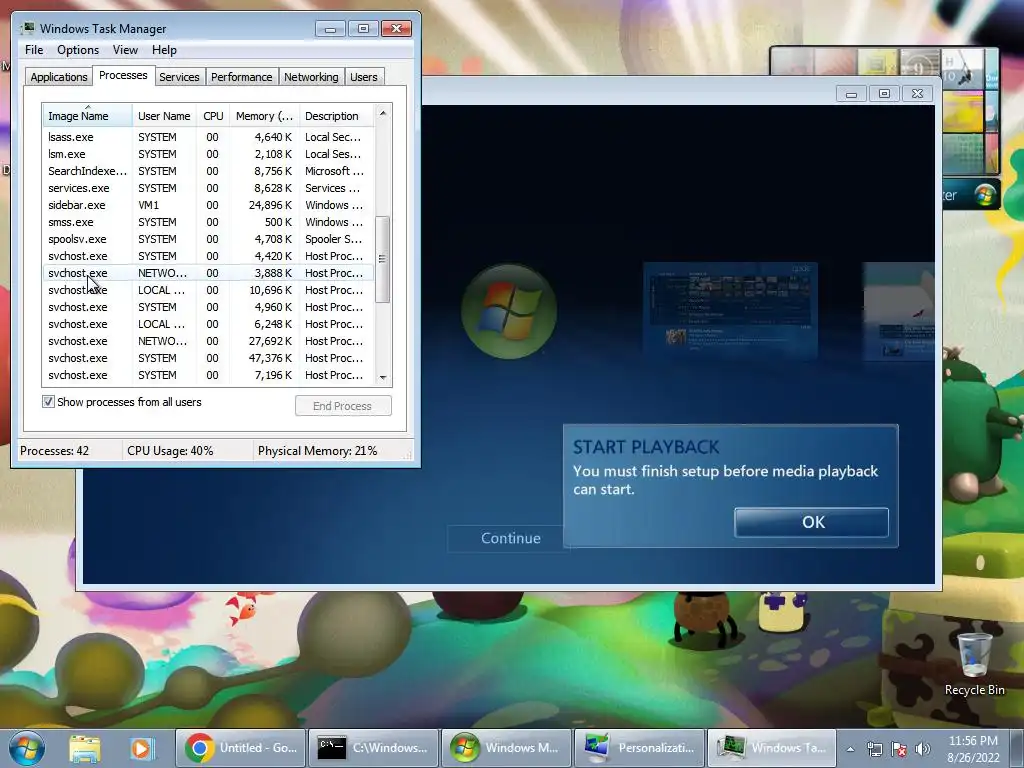Select svchost.exe using 7,196 K memory
The image size is (1024, 768).
coord(208,375)
